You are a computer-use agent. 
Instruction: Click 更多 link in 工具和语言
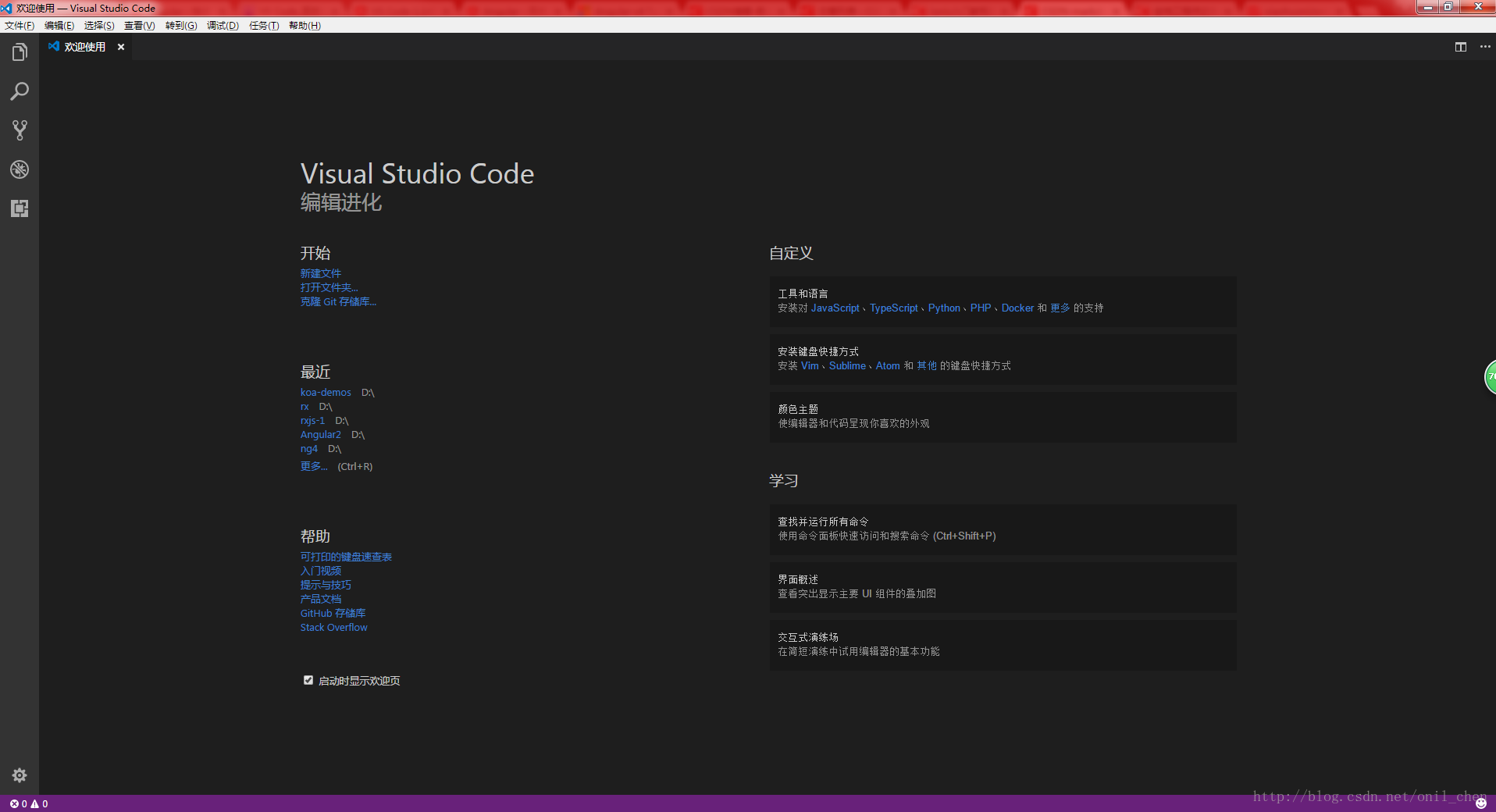click(1060, 308)
